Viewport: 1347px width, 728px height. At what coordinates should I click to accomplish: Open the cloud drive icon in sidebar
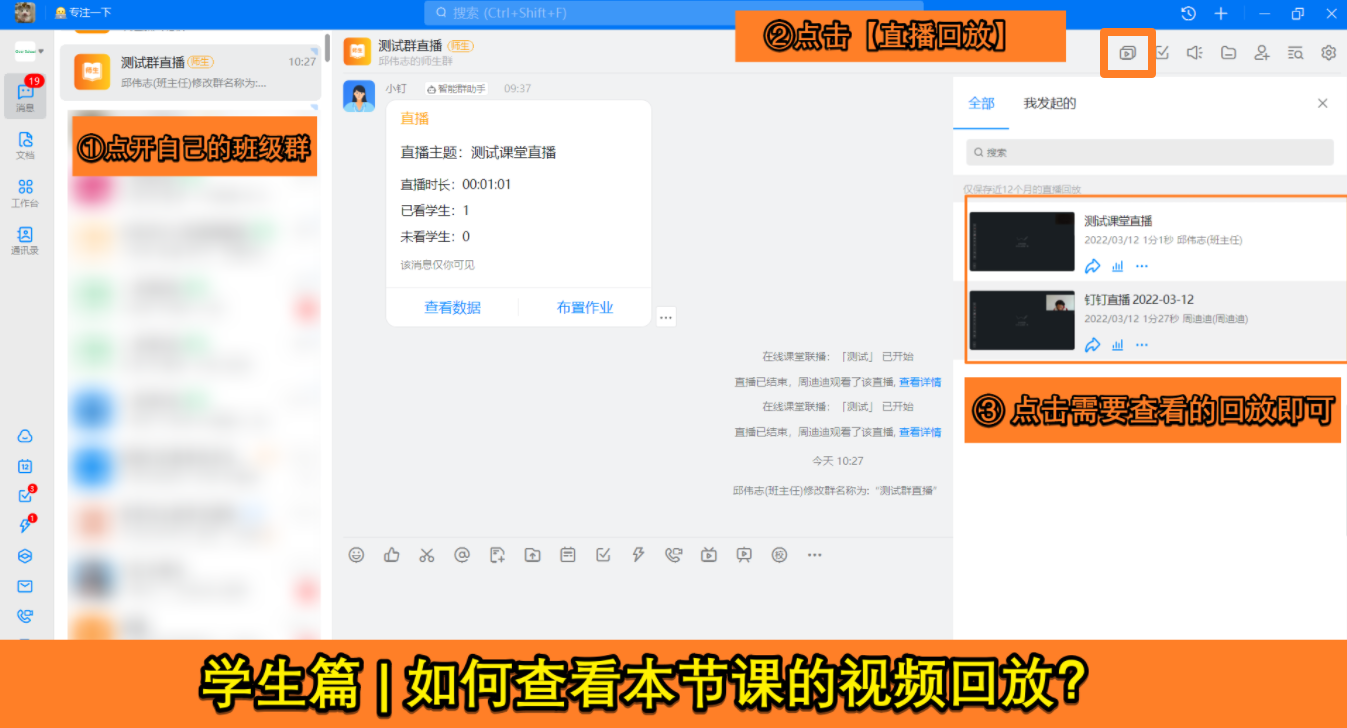coord(25,436)
